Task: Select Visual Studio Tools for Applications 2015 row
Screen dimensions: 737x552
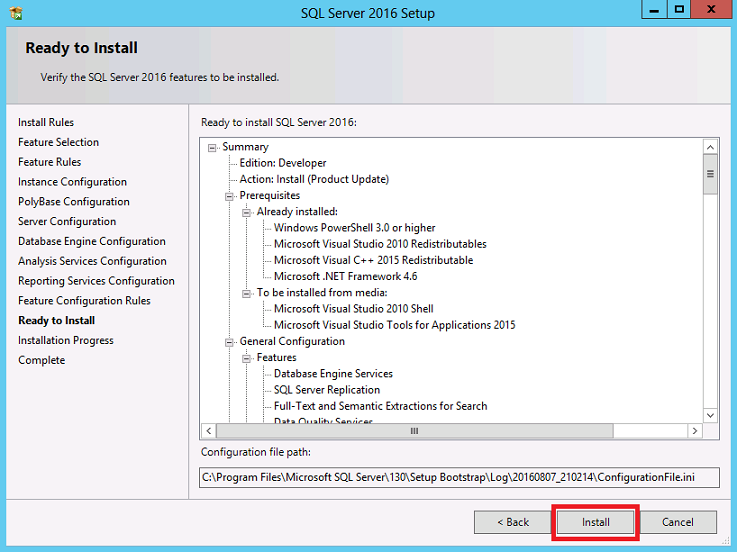Action: 394,325
